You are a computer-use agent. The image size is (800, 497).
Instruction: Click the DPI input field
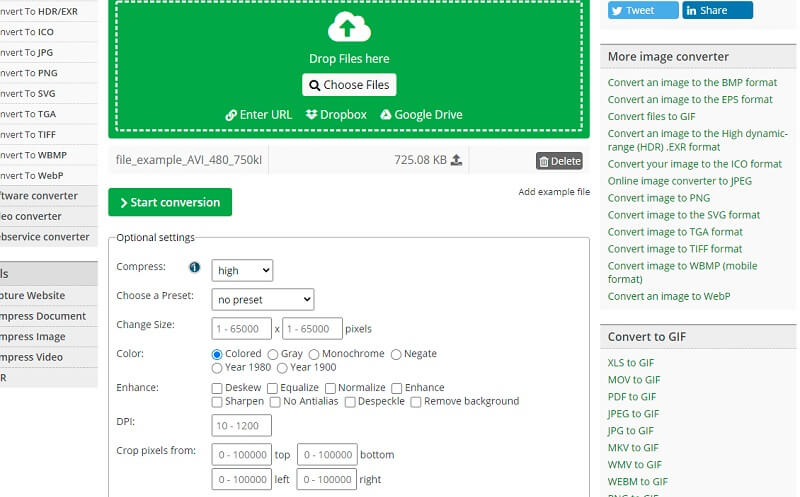click(x=241, y=425)
